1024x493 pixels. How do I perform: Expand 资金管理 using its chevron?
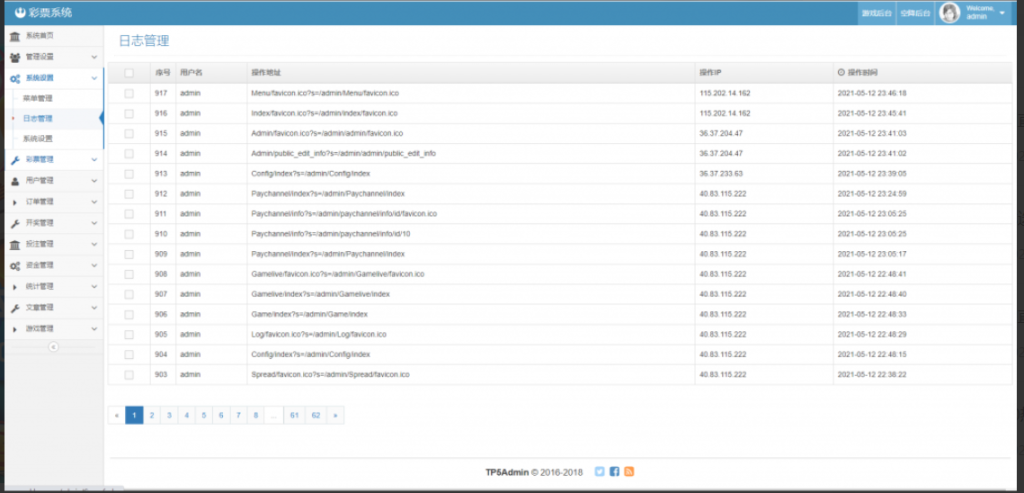pos(94,266)
